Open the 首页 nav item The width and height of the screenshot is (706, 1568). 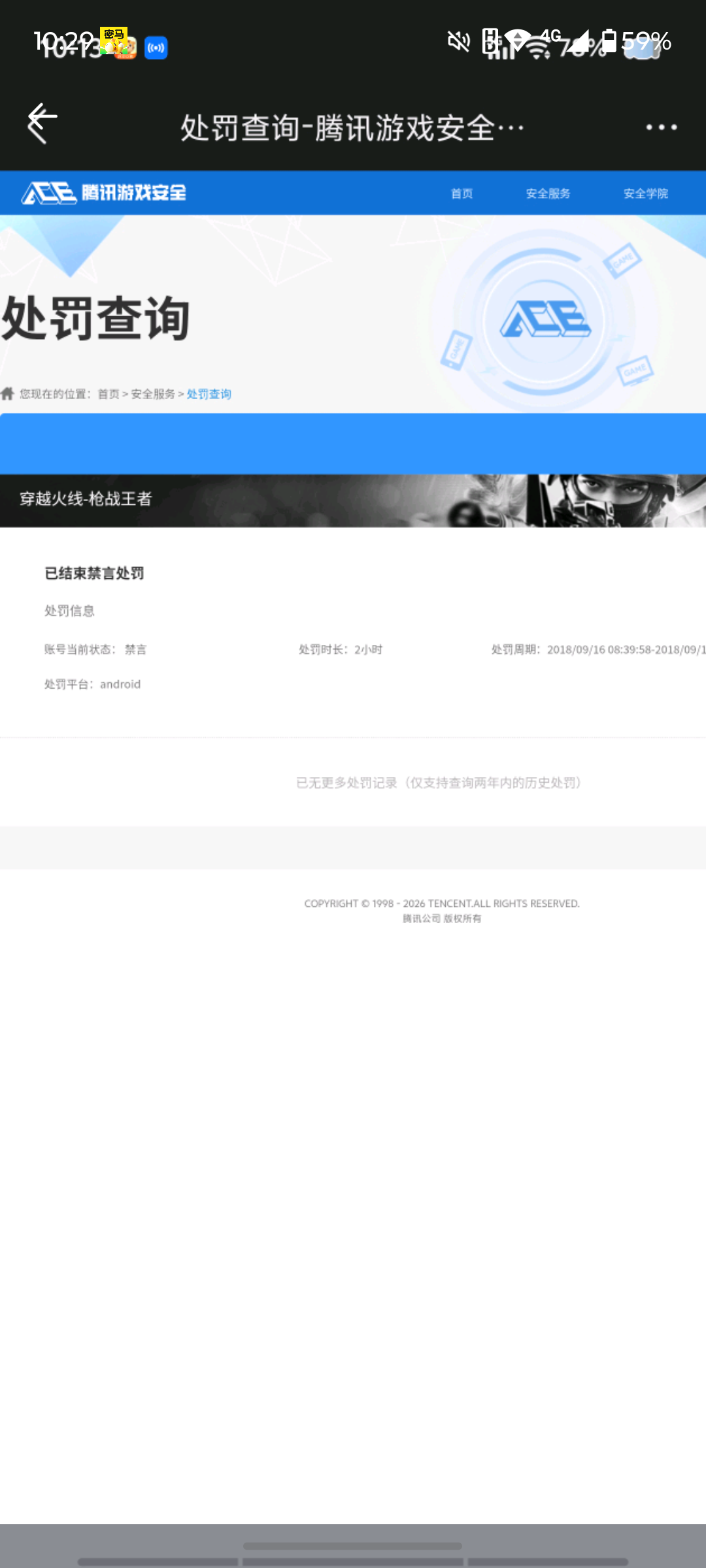pos(462,193)
